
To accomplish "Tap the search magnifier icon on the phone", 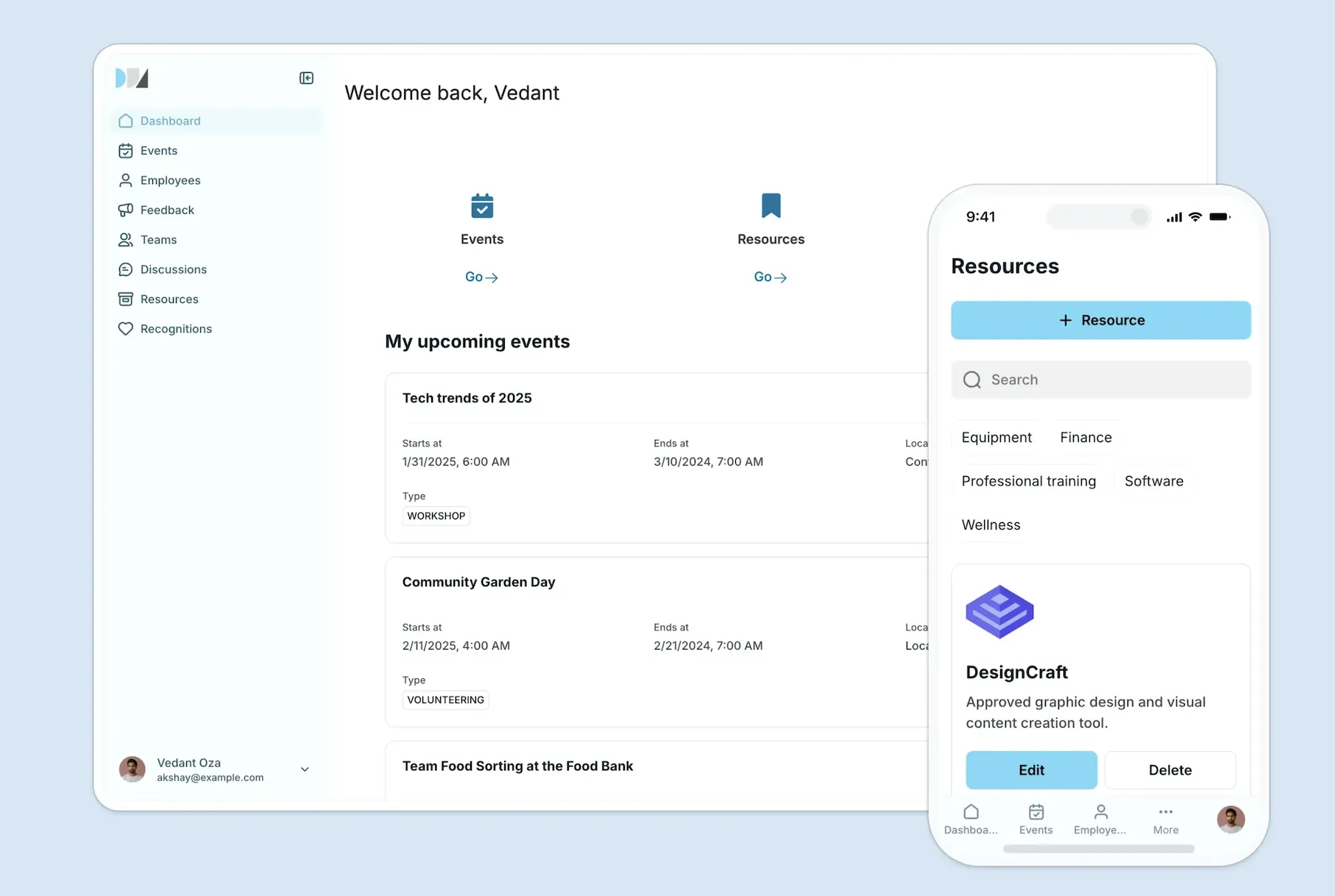I will (972, 380).
